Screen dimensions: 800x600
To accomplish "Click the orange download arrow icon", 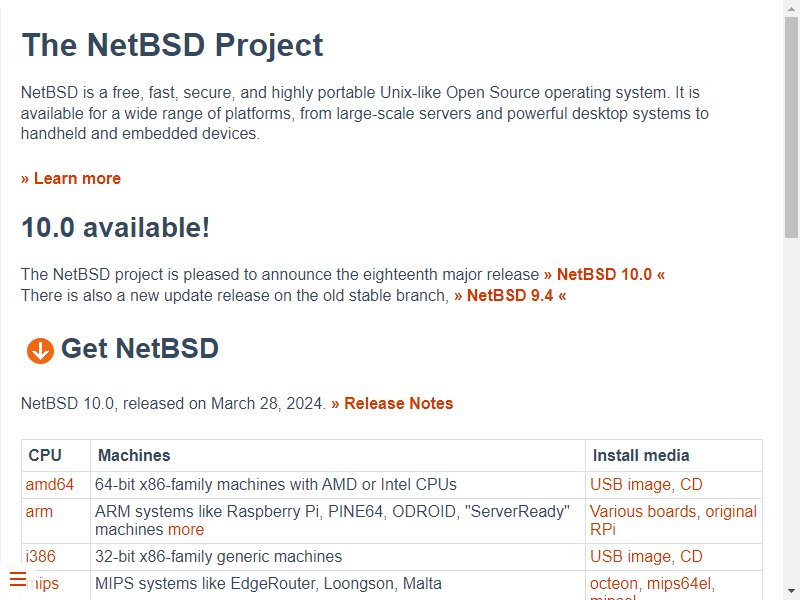I will [40, 351].
